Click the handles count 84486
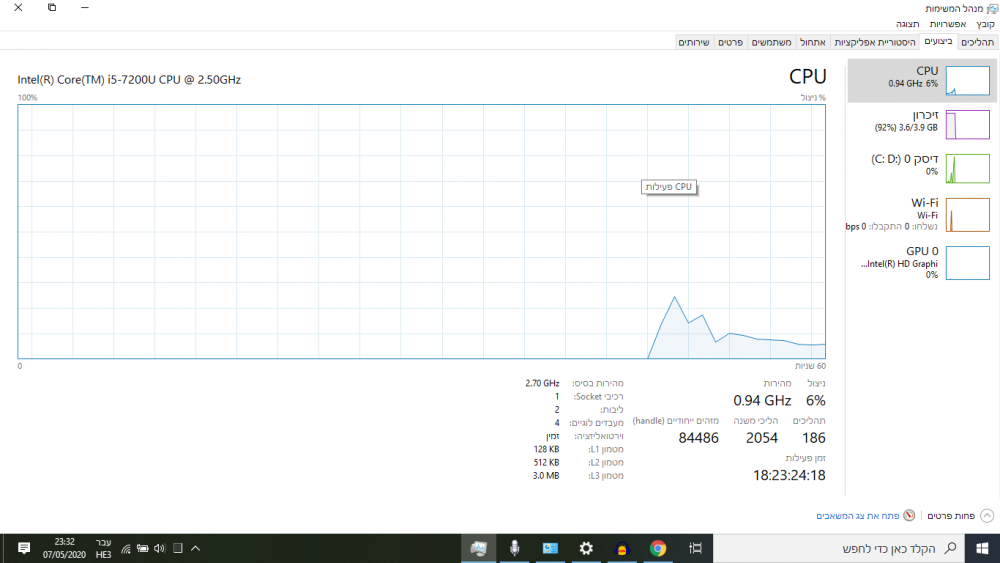1000x563 pixels. point(698,438)
